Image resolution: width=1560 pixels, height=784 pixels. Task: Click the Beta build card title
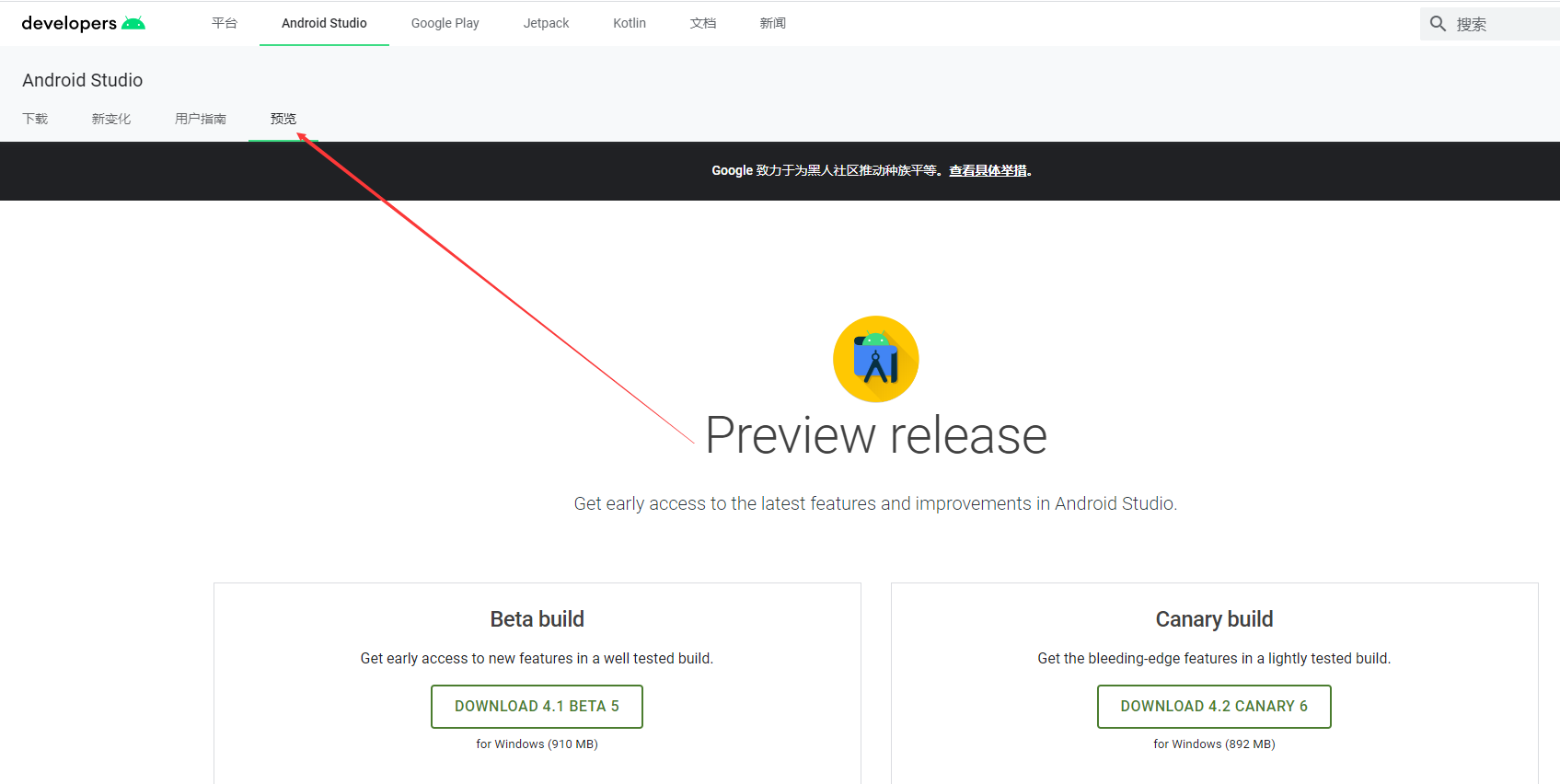(x=537, y=619)
